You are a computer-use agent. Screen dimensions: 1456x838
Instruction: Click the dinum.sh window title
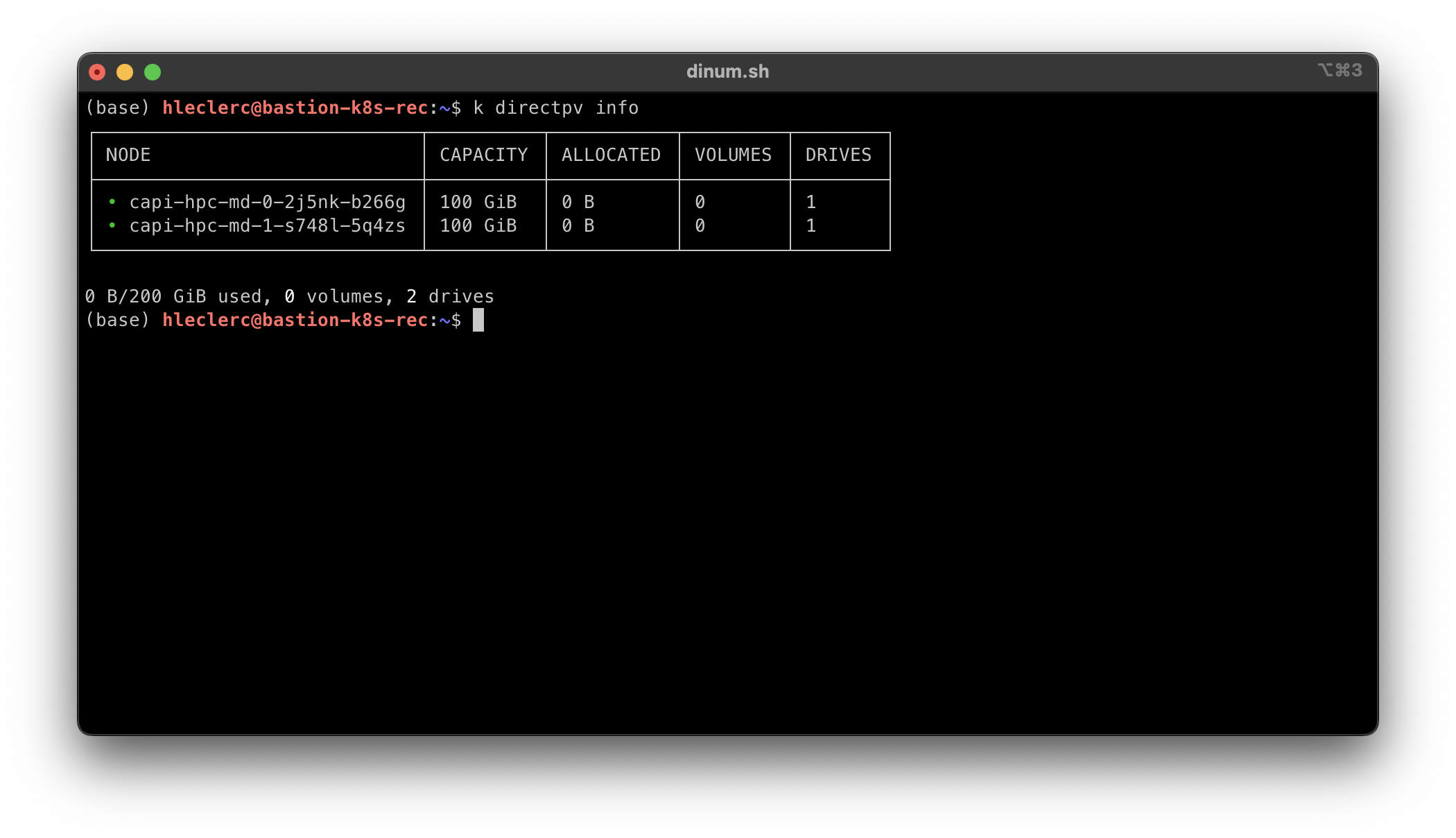727,71
